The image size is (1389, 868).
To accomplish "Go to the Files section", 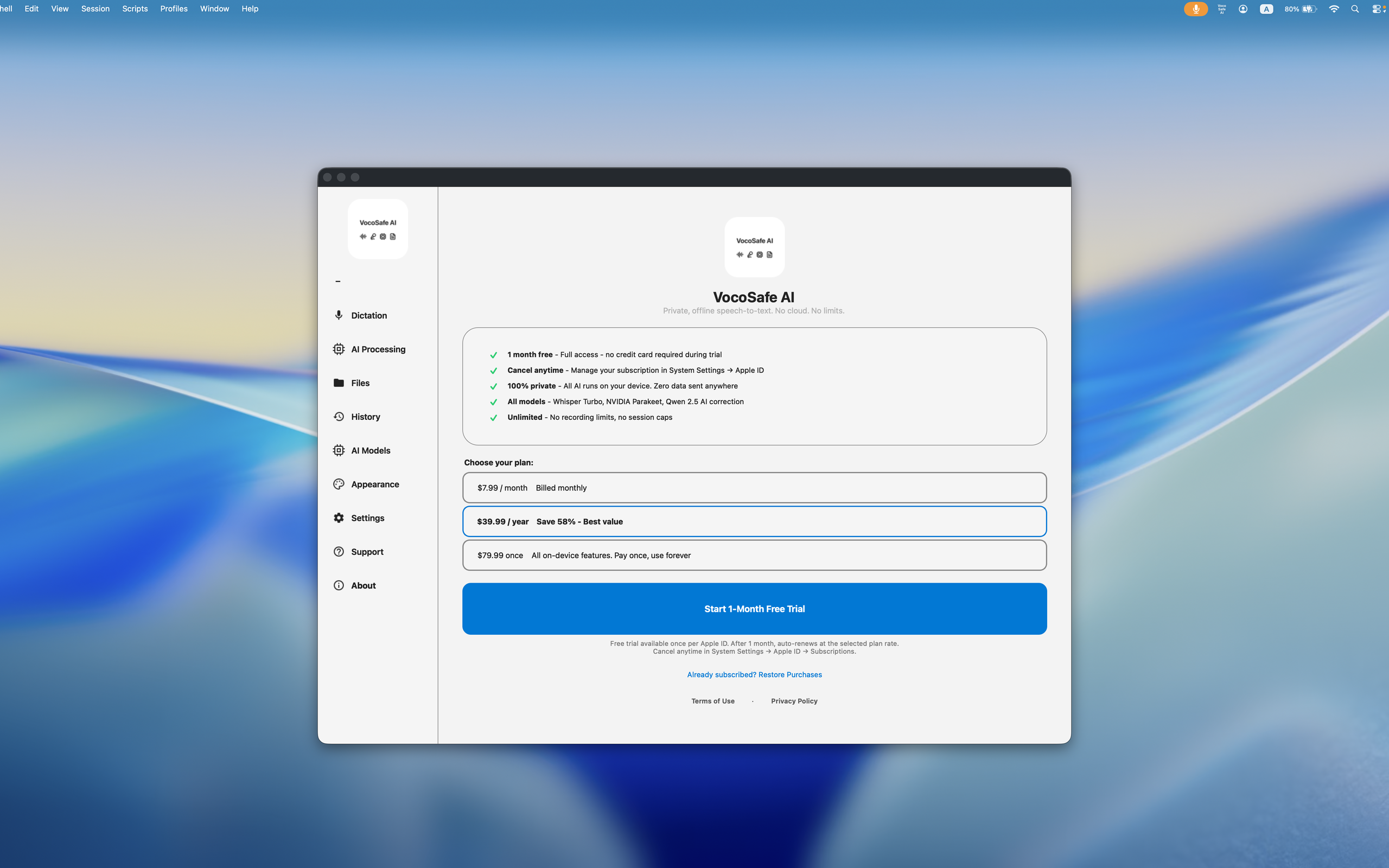I will click(x=351, y=383).
